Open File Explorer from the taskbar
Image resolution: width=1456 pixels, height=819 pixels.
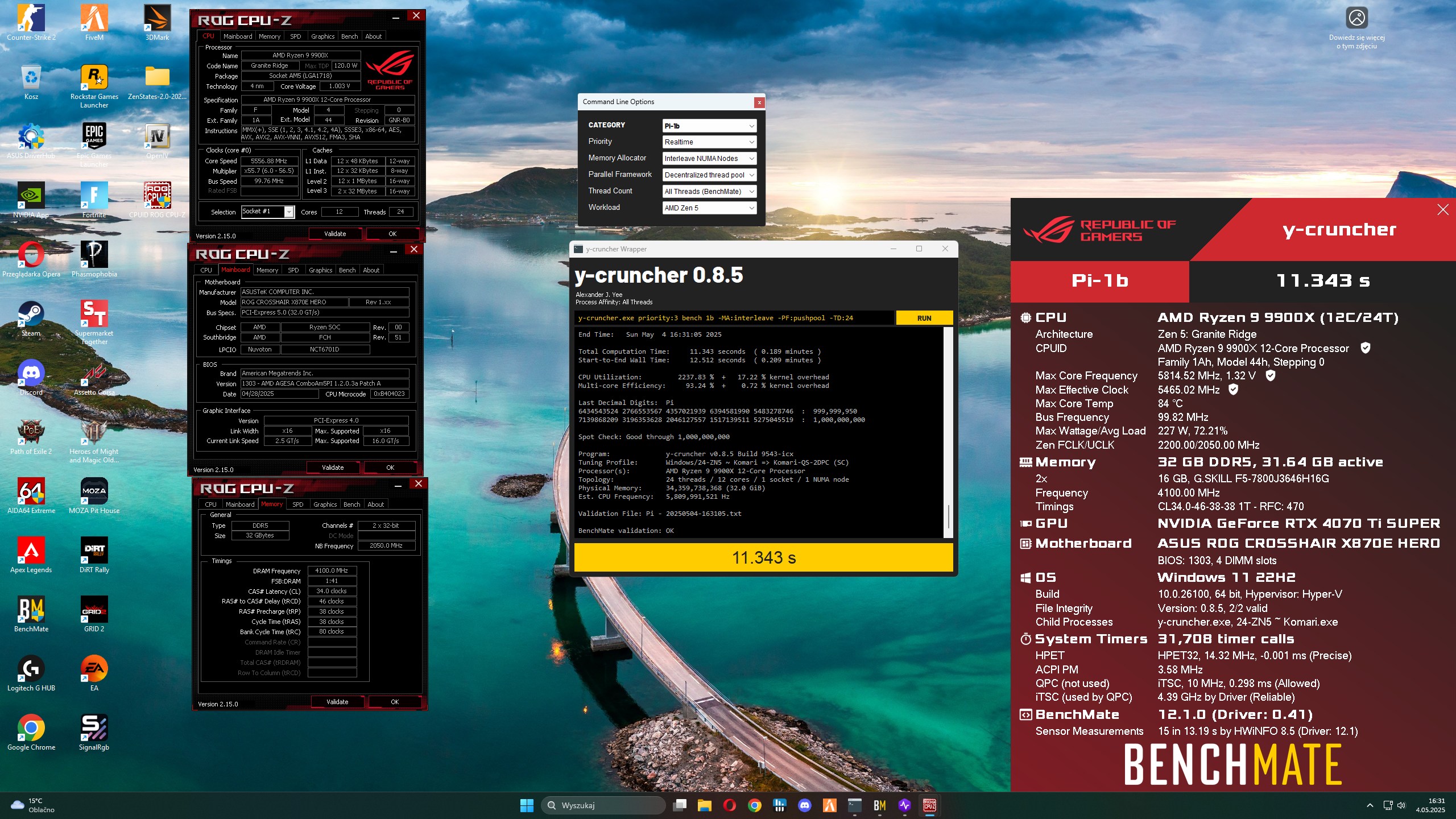coord(705,805)
